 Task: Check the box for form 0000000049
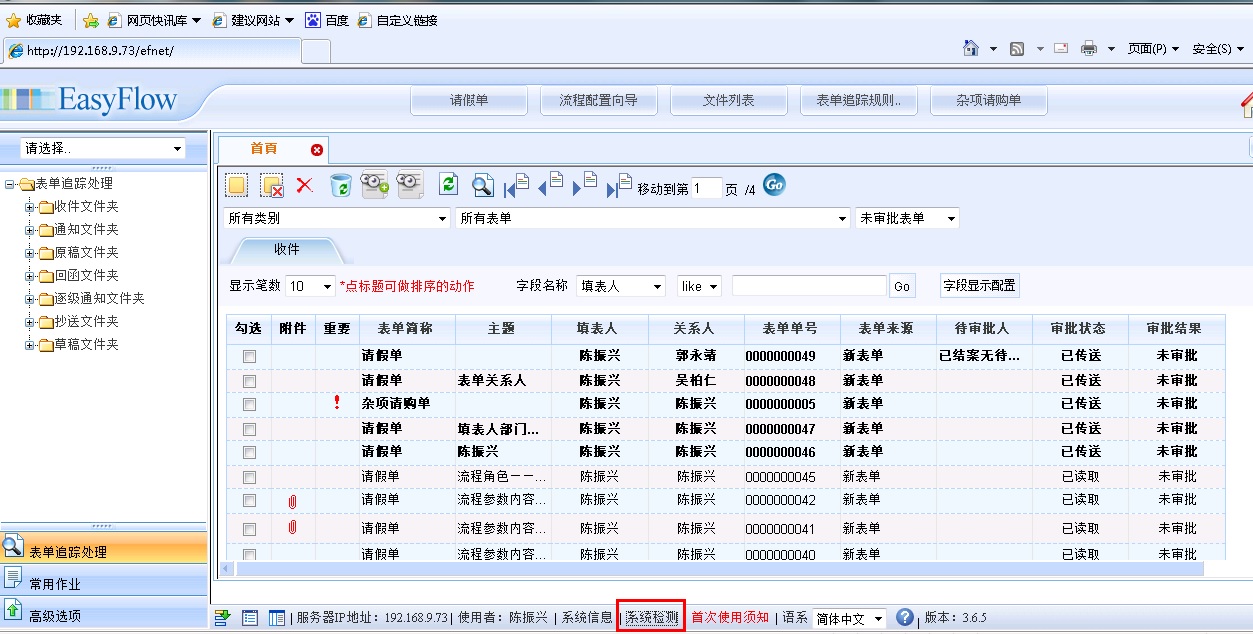(249, 356)
